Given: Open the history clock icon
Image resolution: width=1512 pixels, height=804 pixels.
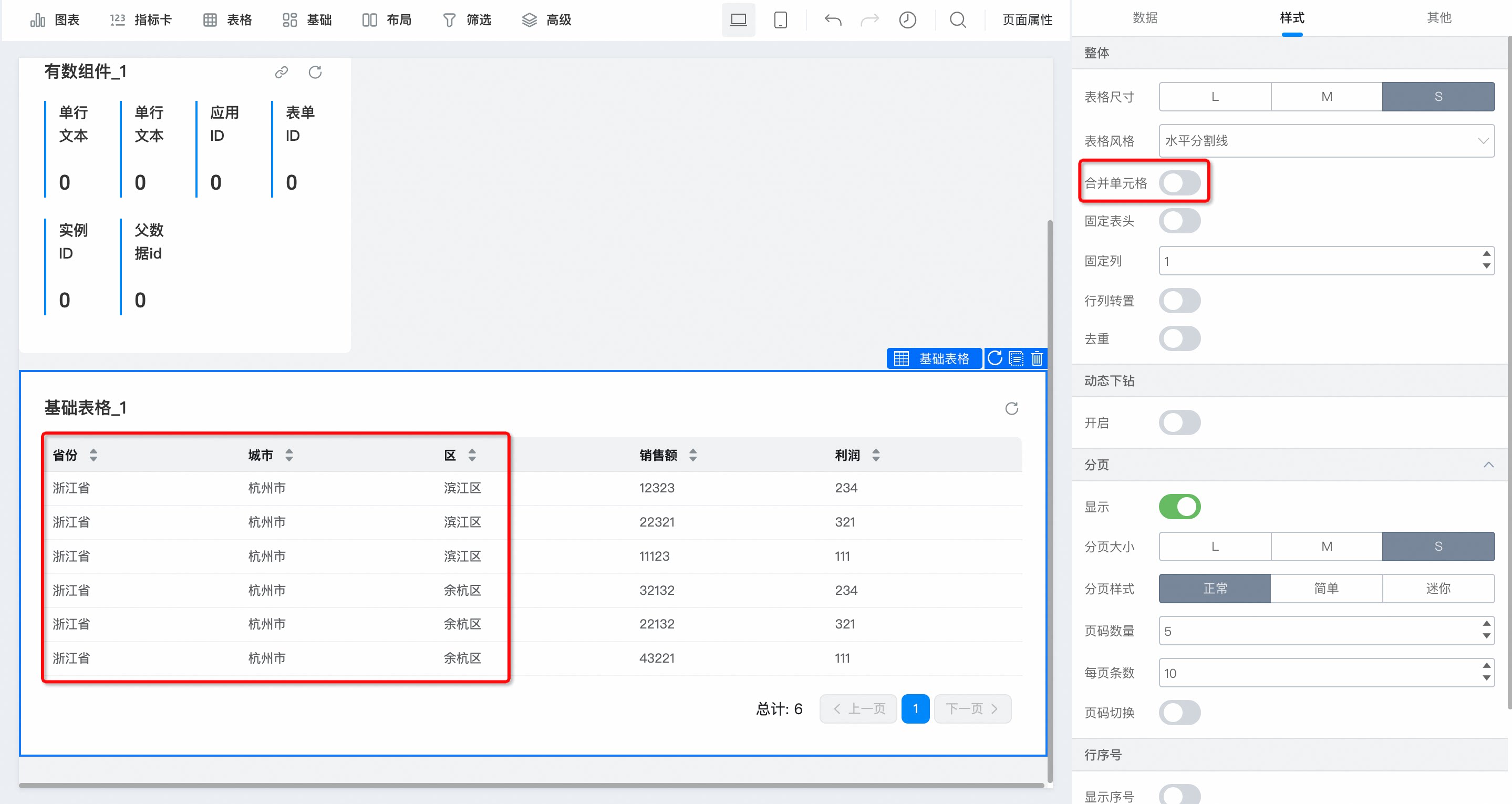Looking at the screenshot, I should (907, 20).
